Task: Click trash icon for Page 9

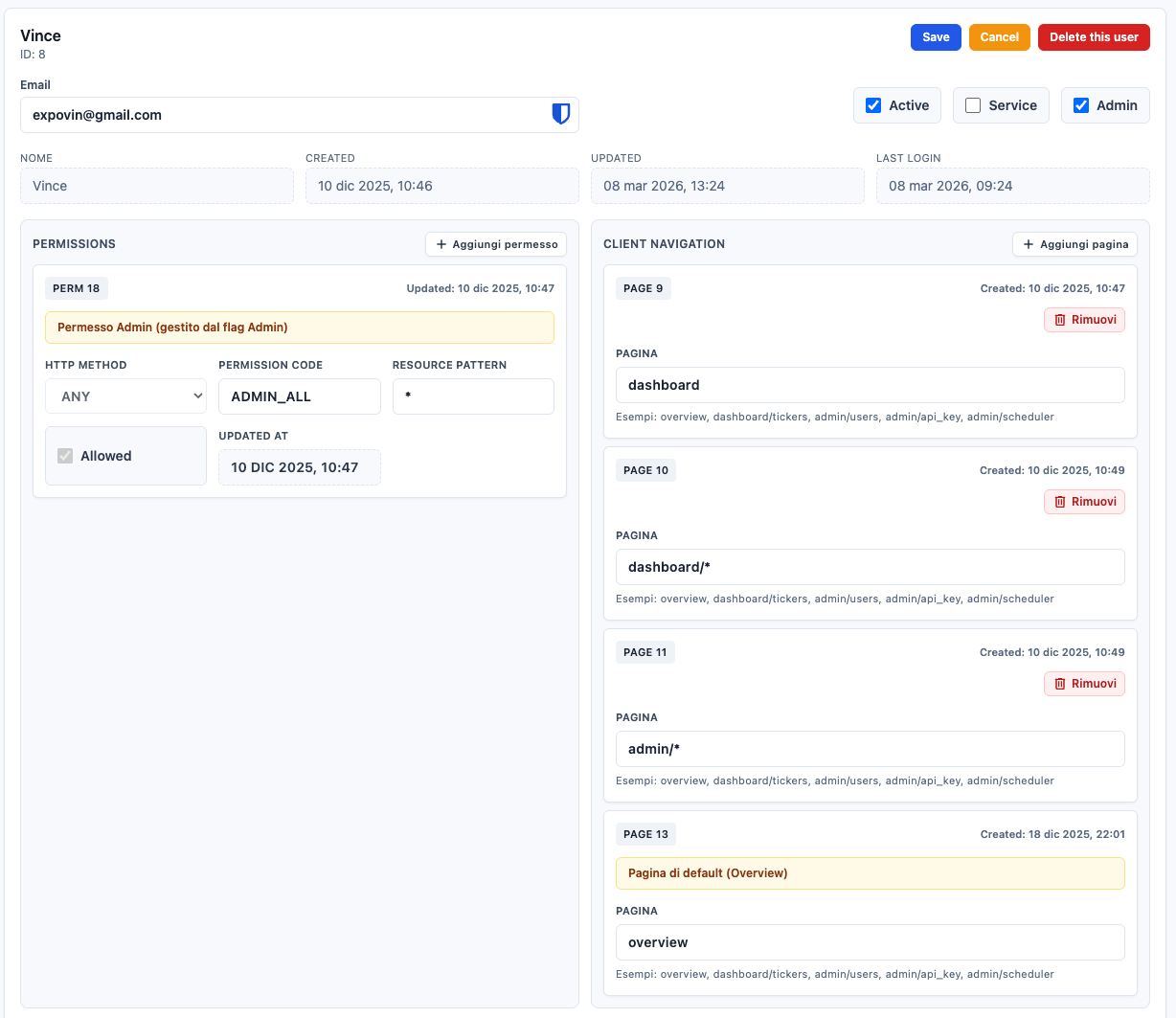Action: click(1060, 320)
